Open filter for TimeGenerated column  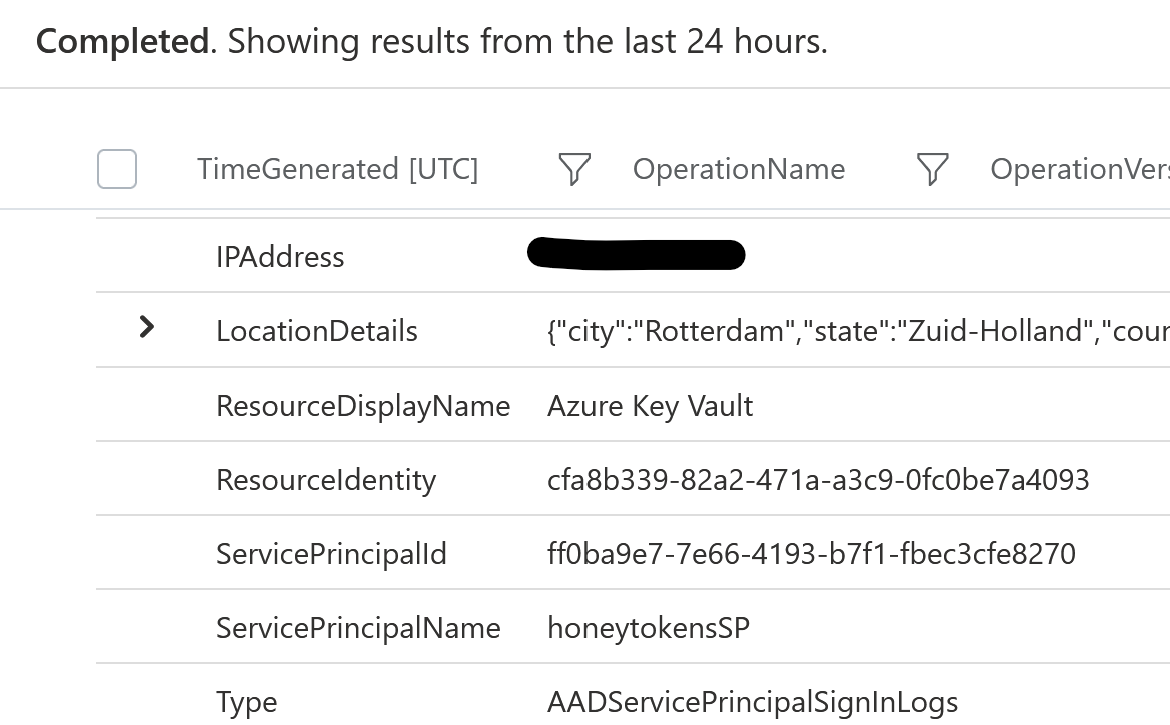point(574,169)
